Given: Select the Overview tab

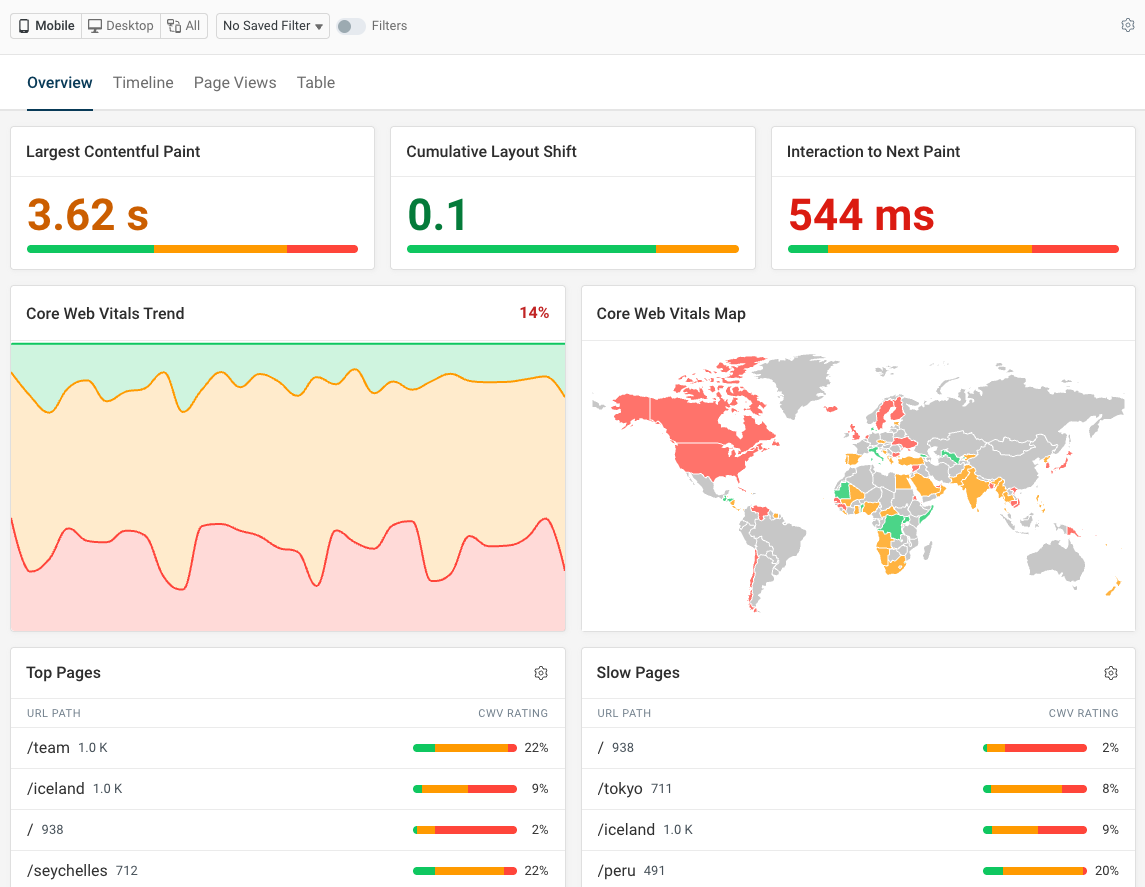Looking at the screenshot, I should coord(60,83).
